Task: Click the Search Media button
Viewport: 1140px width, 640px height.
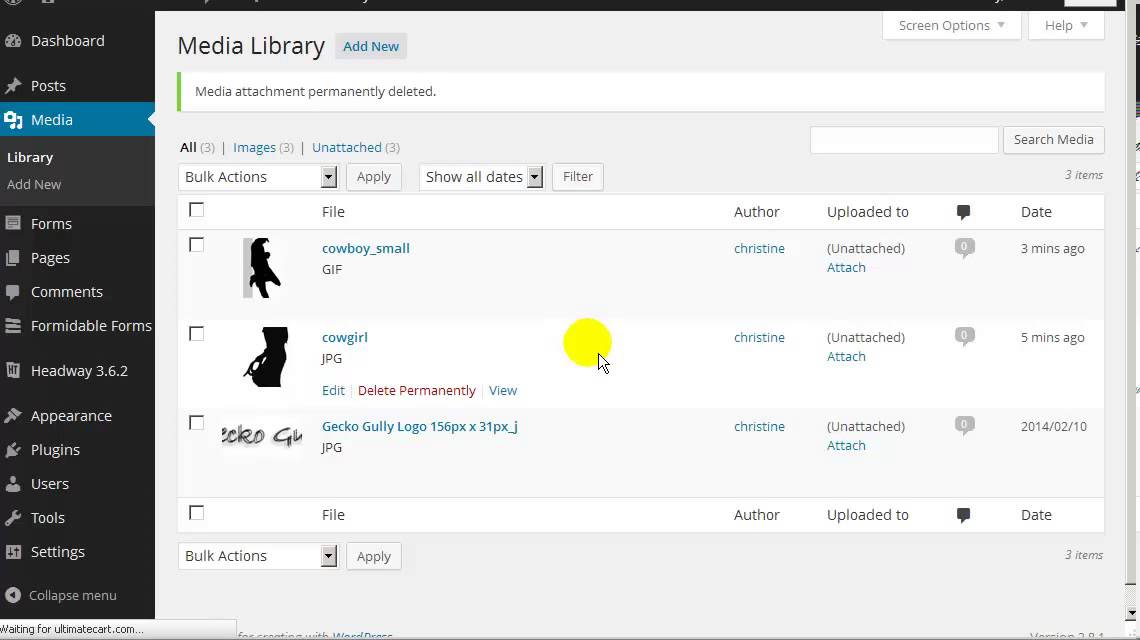Action: (1053, 140)
